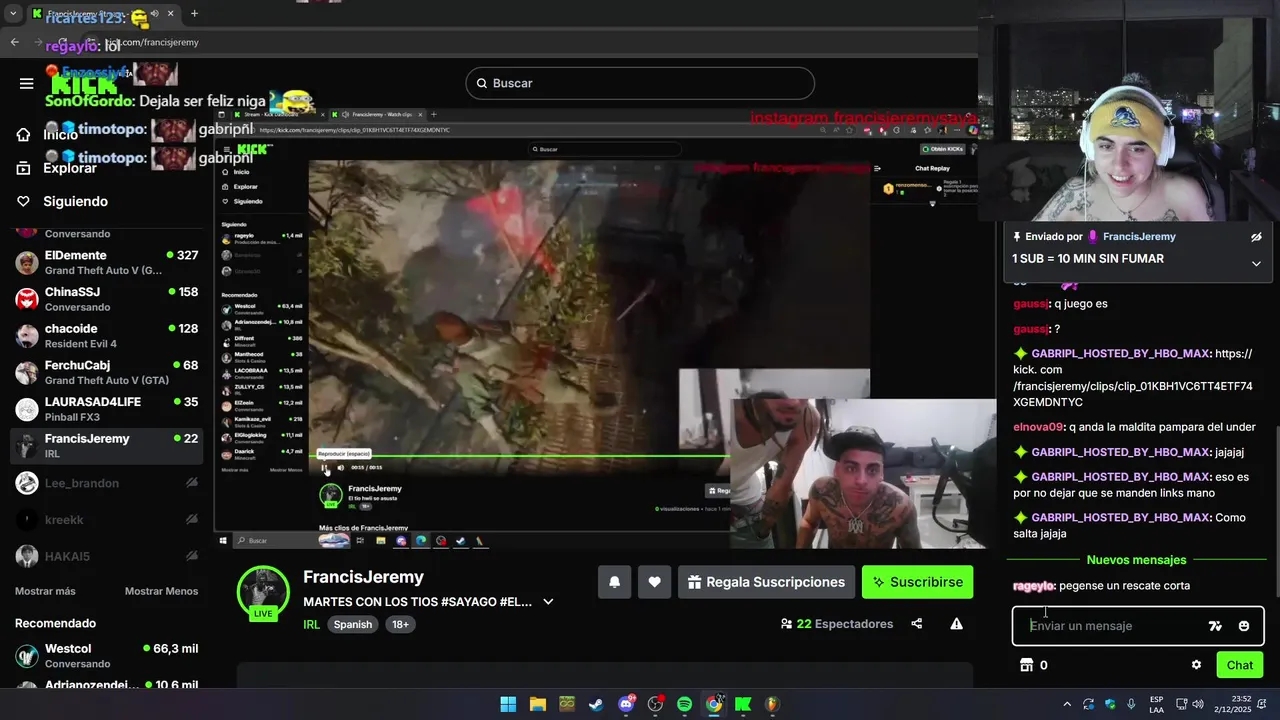Open offline Lee_brandon channel
This screenshot has height=720, width=1280.
[106, 483]
